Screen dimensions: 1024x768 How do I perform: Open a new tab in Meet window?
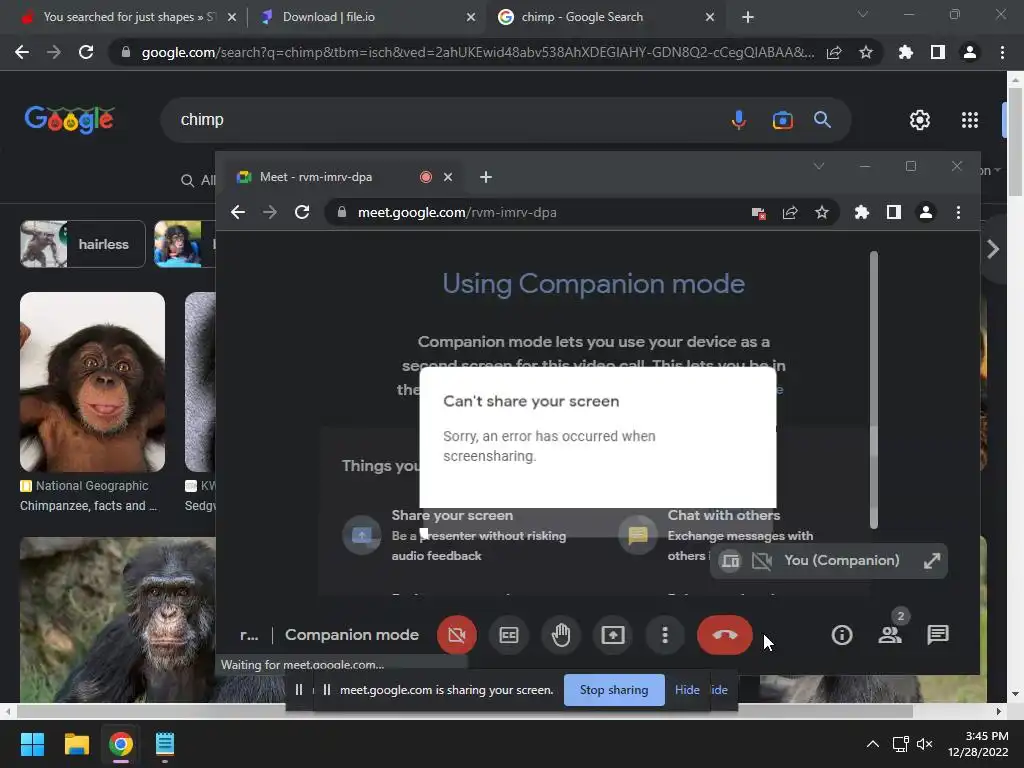click(486, 177)
